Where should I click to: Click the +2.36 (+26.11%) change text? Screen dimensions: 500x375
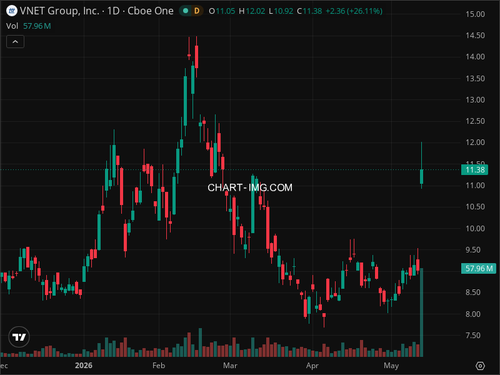(354, 11)
